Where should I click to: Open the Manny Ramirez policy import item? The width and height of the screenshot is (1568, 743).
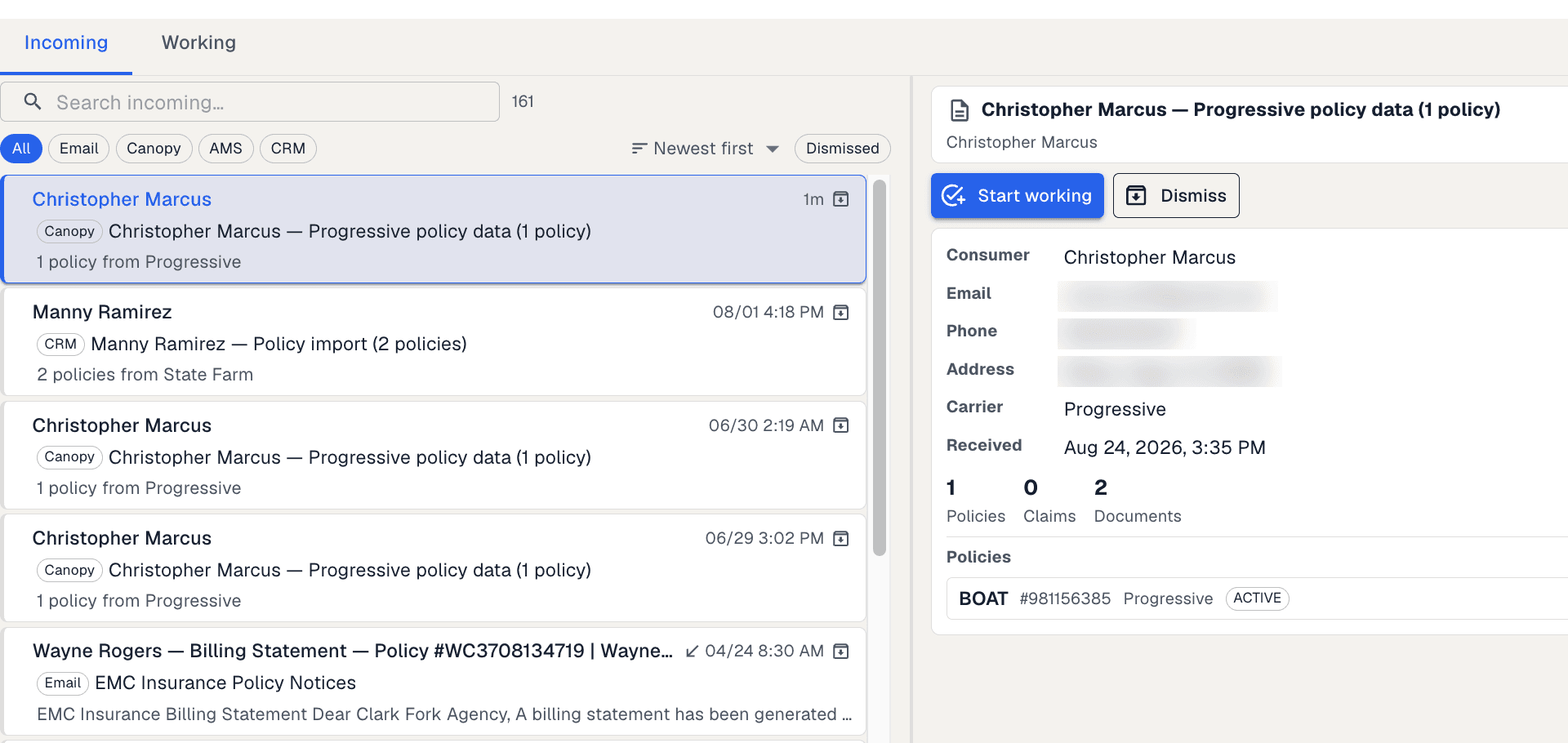(x=434, y=342)
